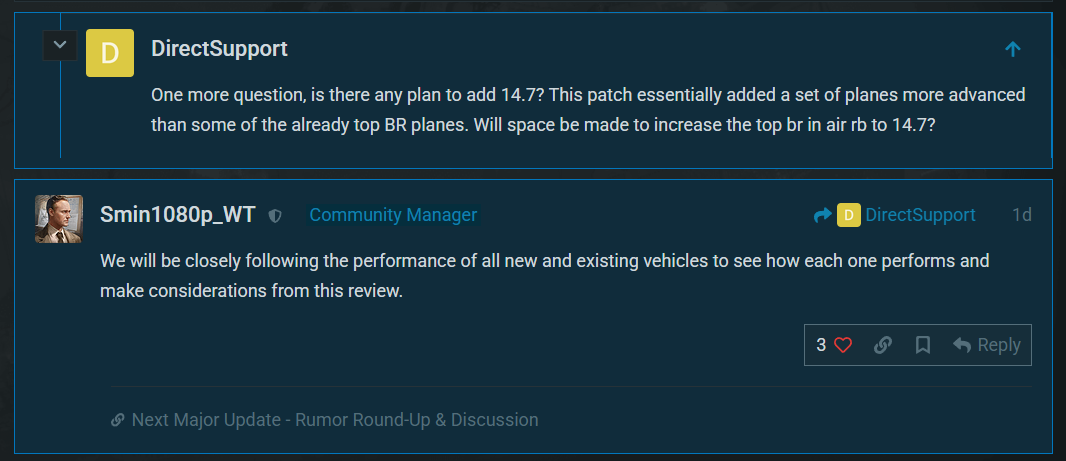Jump to quoted post with up arrow
The image size is (1066, 461).
[1012, 49]
